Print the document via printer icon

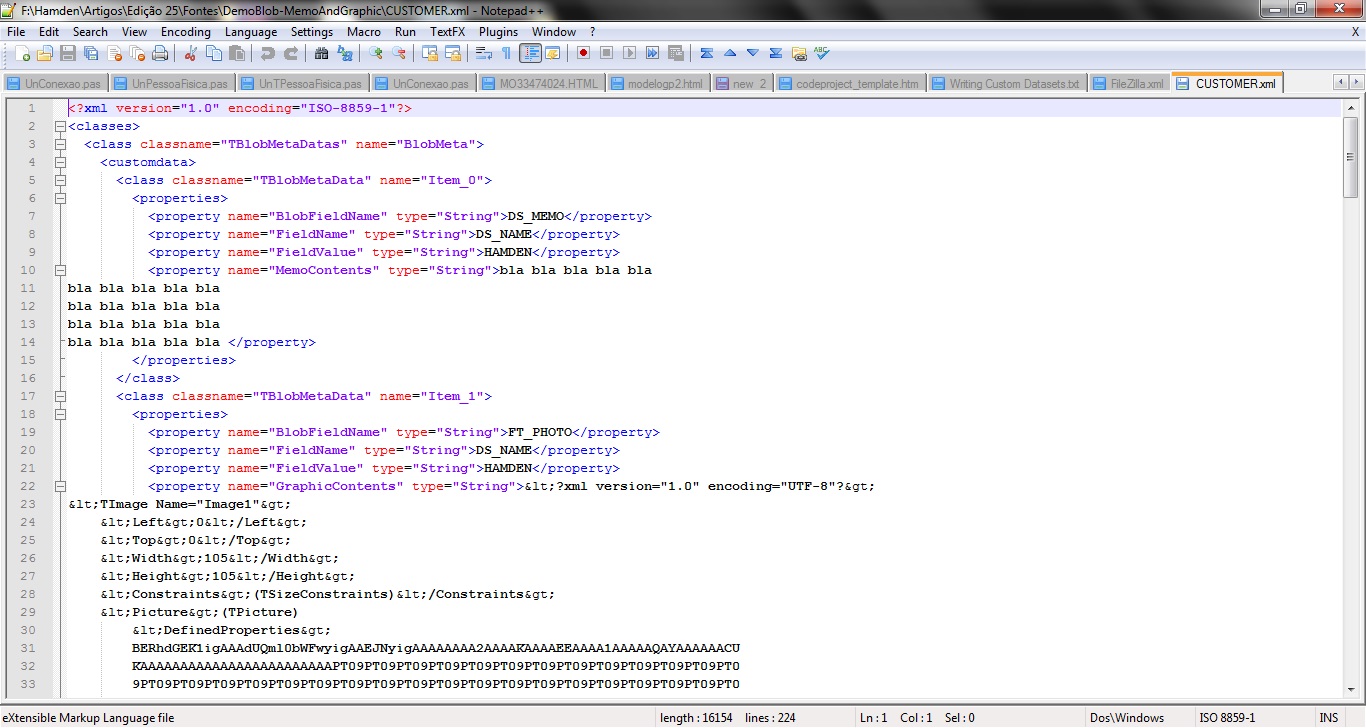(160, 53)
